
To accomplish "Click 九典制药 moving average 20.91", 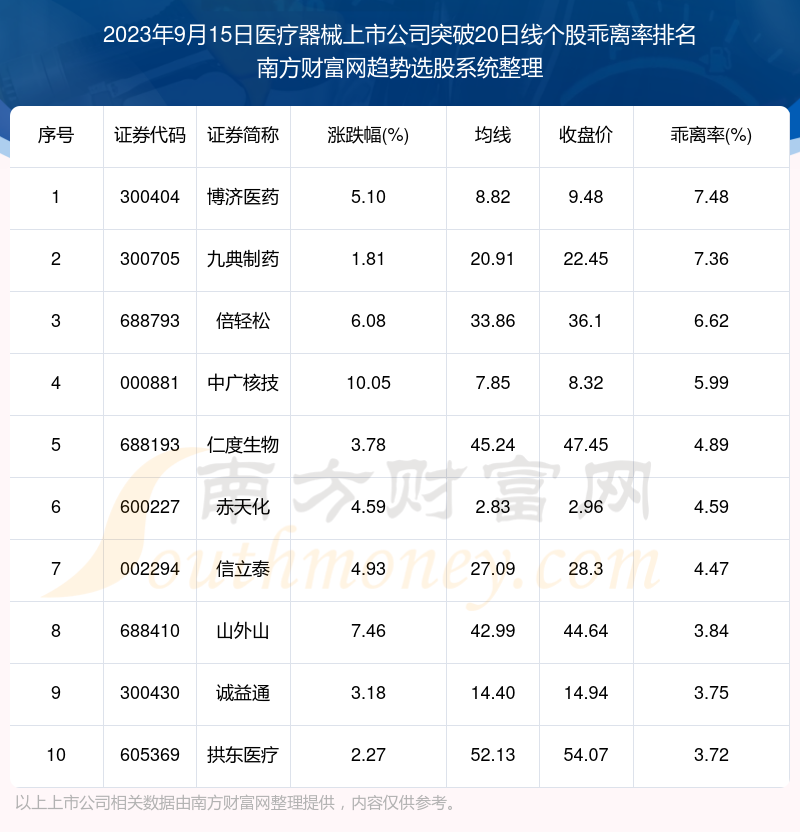I will click(x=493, y=259).
